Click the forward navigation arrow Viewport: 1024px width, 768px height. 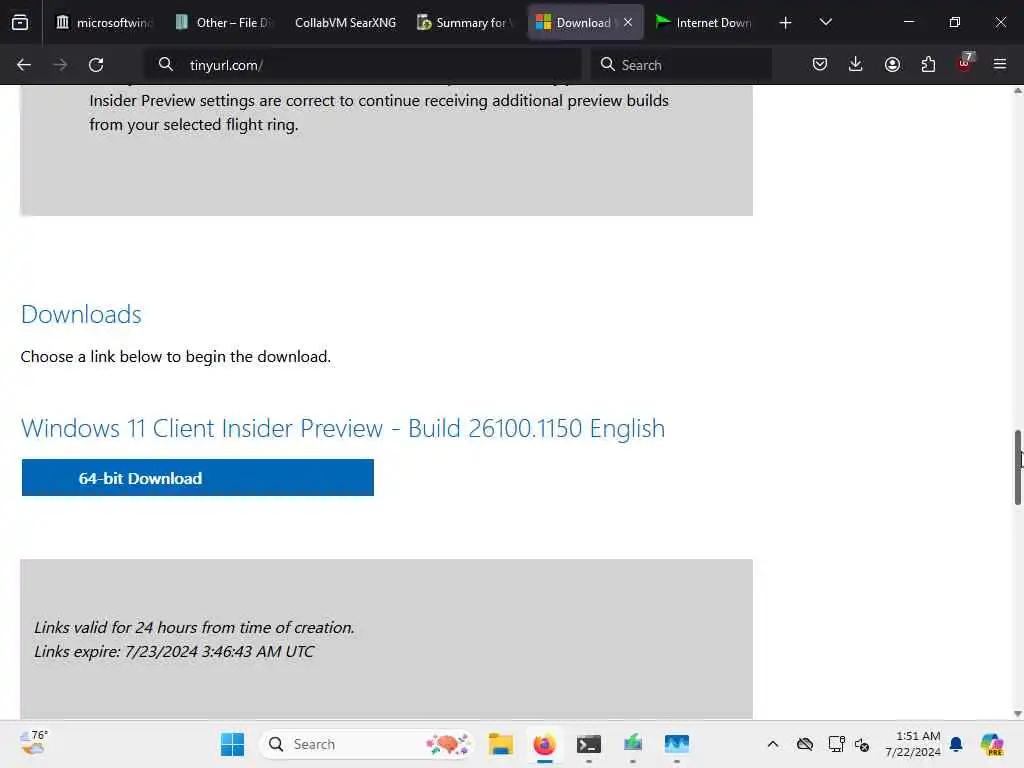(x=59, y=65)
